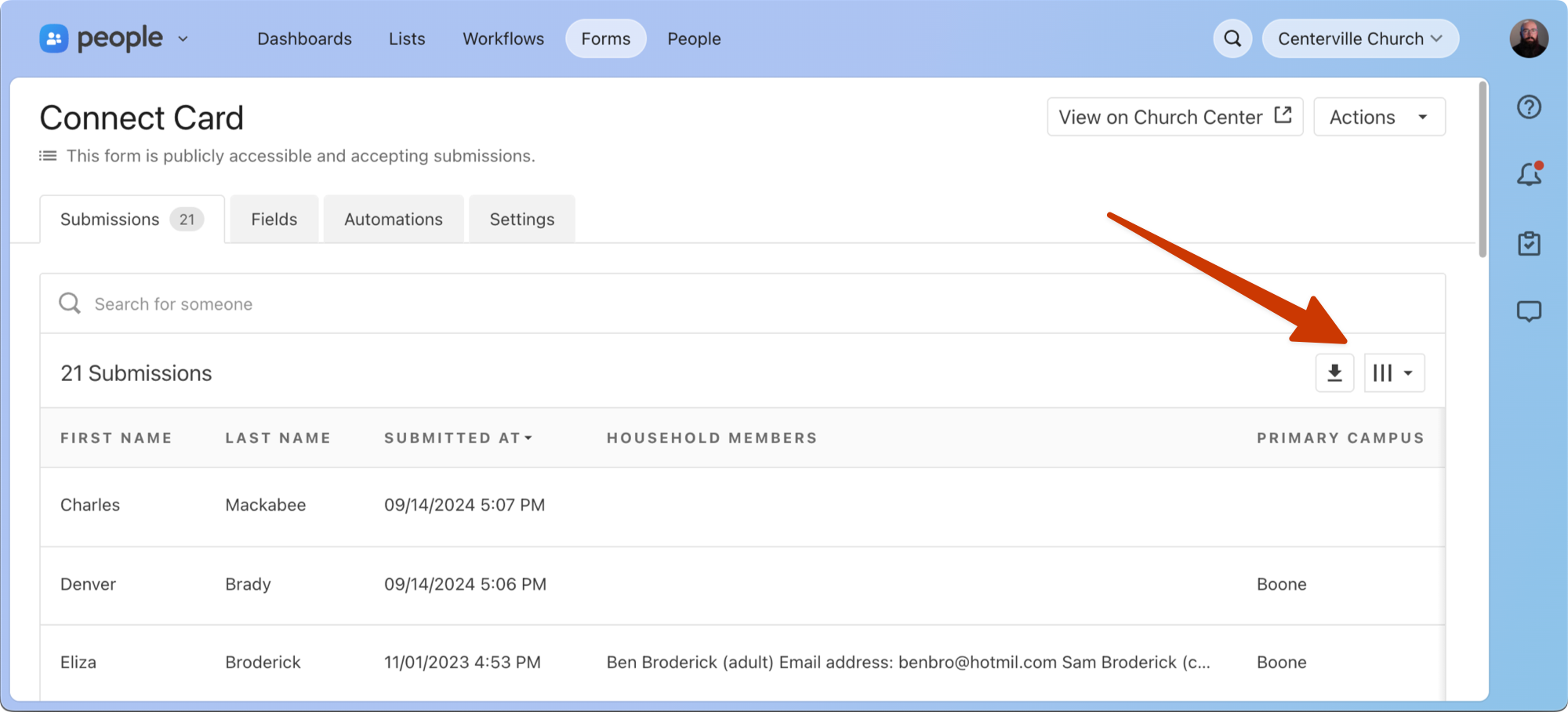This screenshot has width=1568, height=712.
Task: Switch to the Fields tab
Action: coord(274,219)
